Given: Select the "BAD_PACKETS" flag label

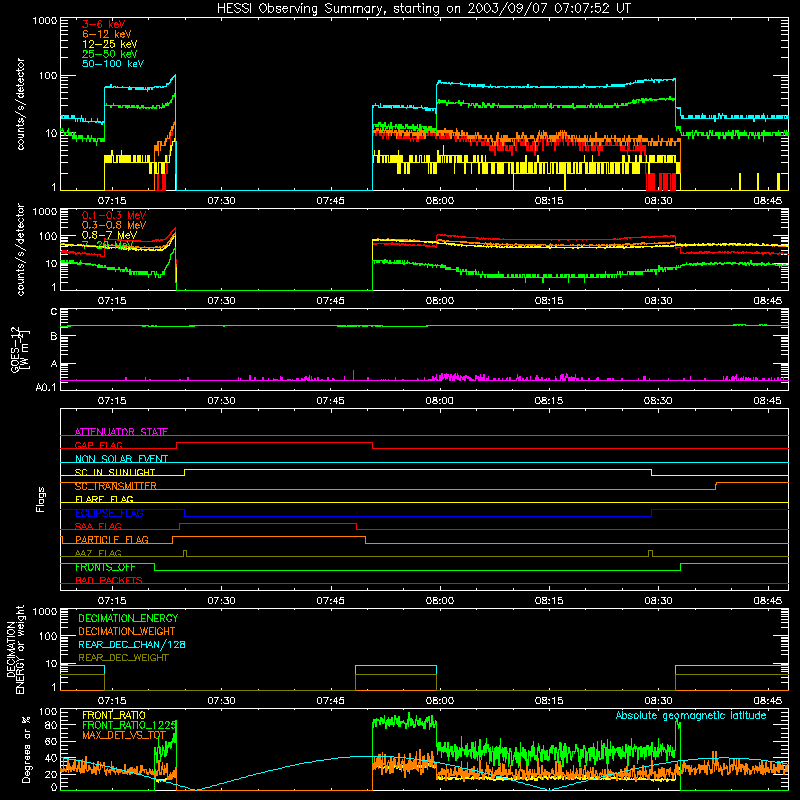Looking at the screenshot, I should click(109, 580).
